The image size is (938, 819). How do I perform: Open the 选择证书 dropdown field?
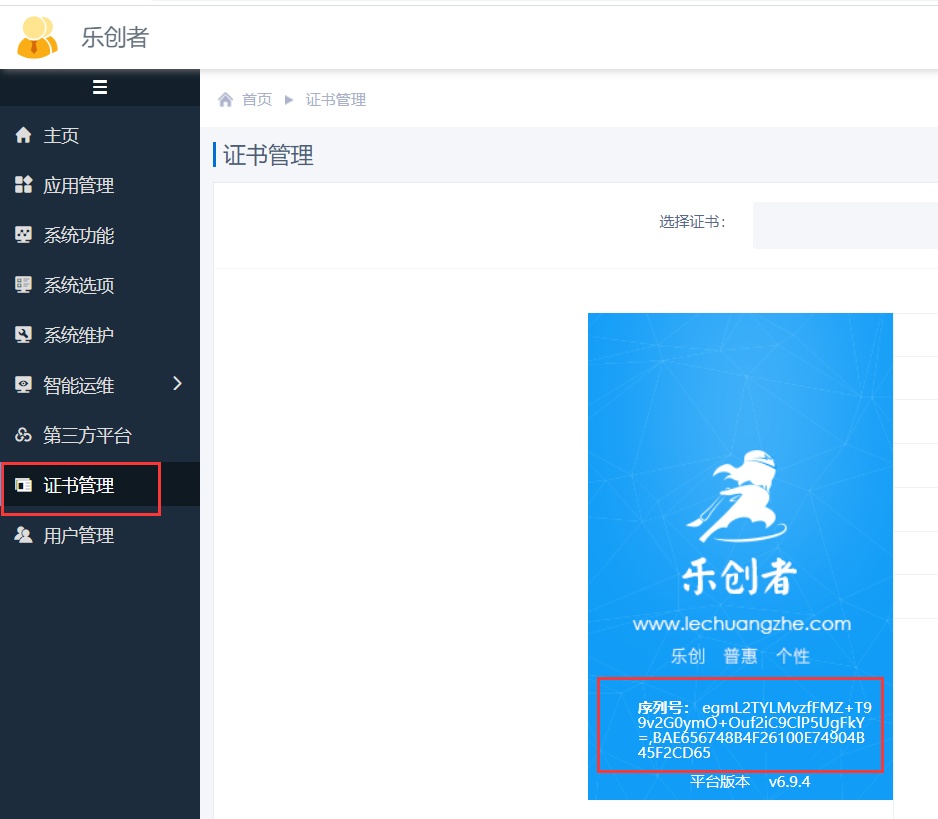[x=845, y=224]
